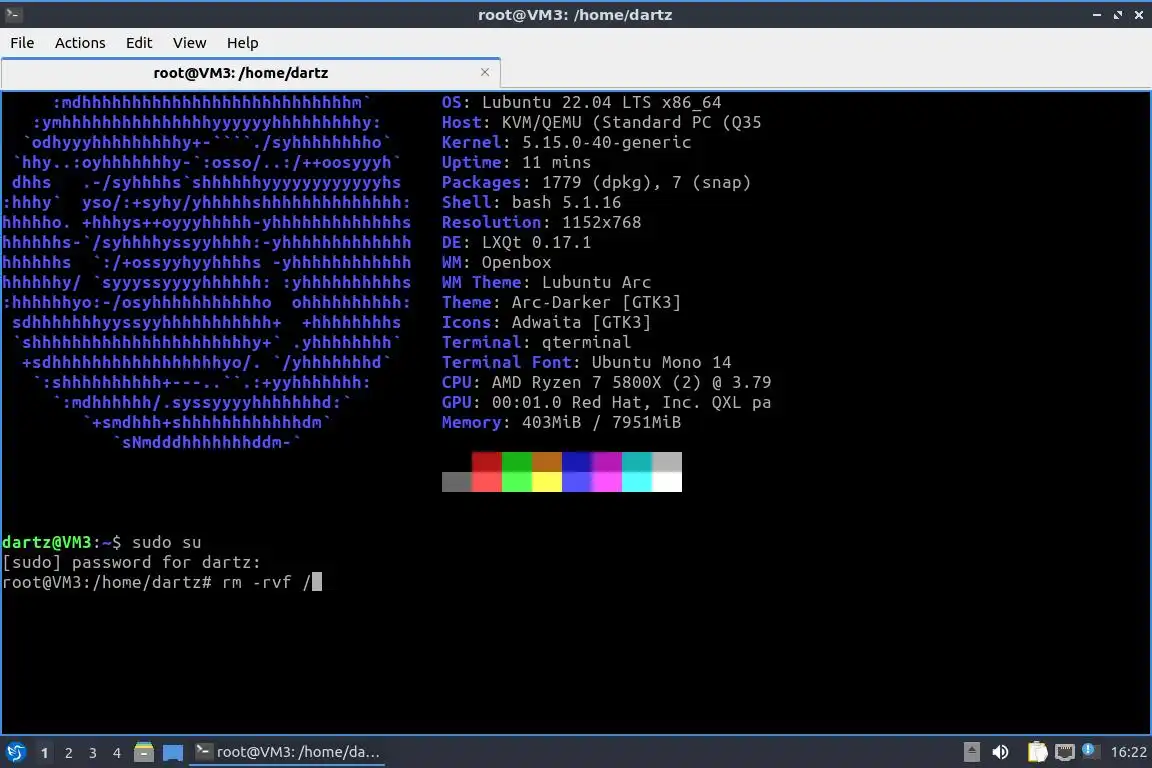Click the 'Ubuntu Mono 14' font value
This screenshot has width=1152, height=768.
click(661, 362)
